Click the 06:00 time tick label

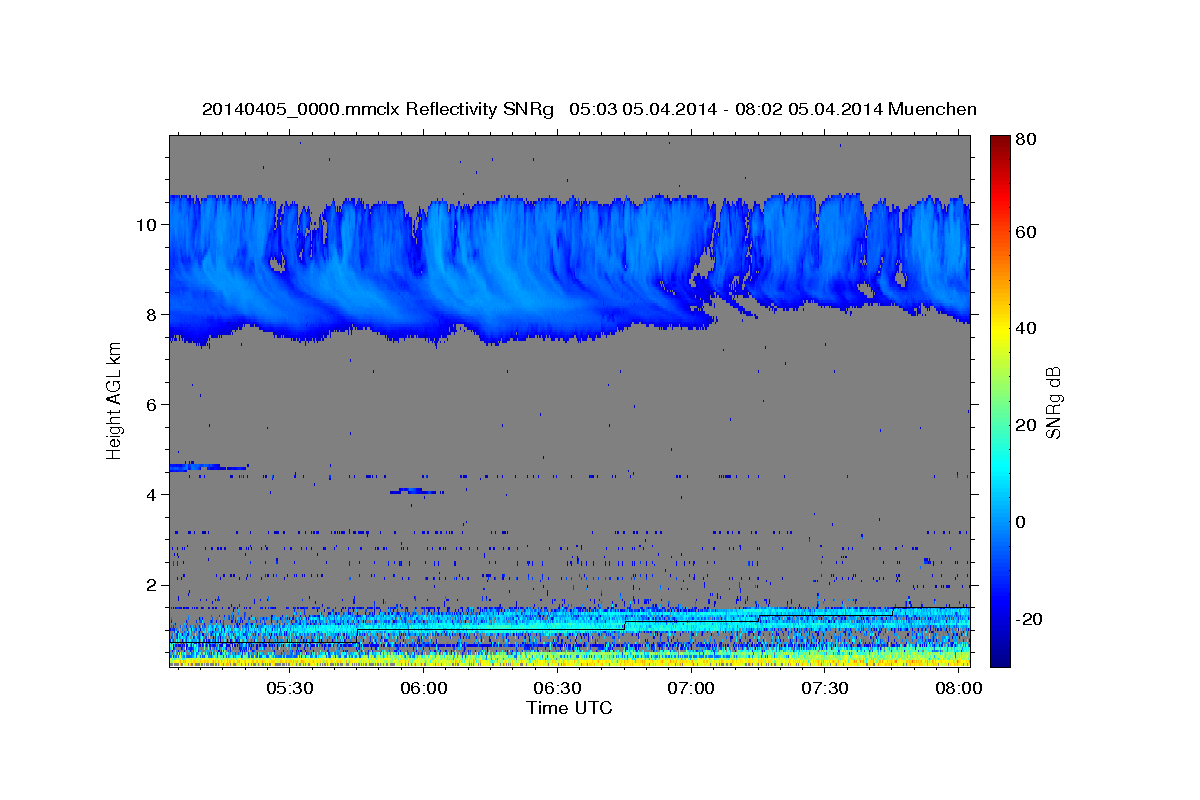point(423,689)
